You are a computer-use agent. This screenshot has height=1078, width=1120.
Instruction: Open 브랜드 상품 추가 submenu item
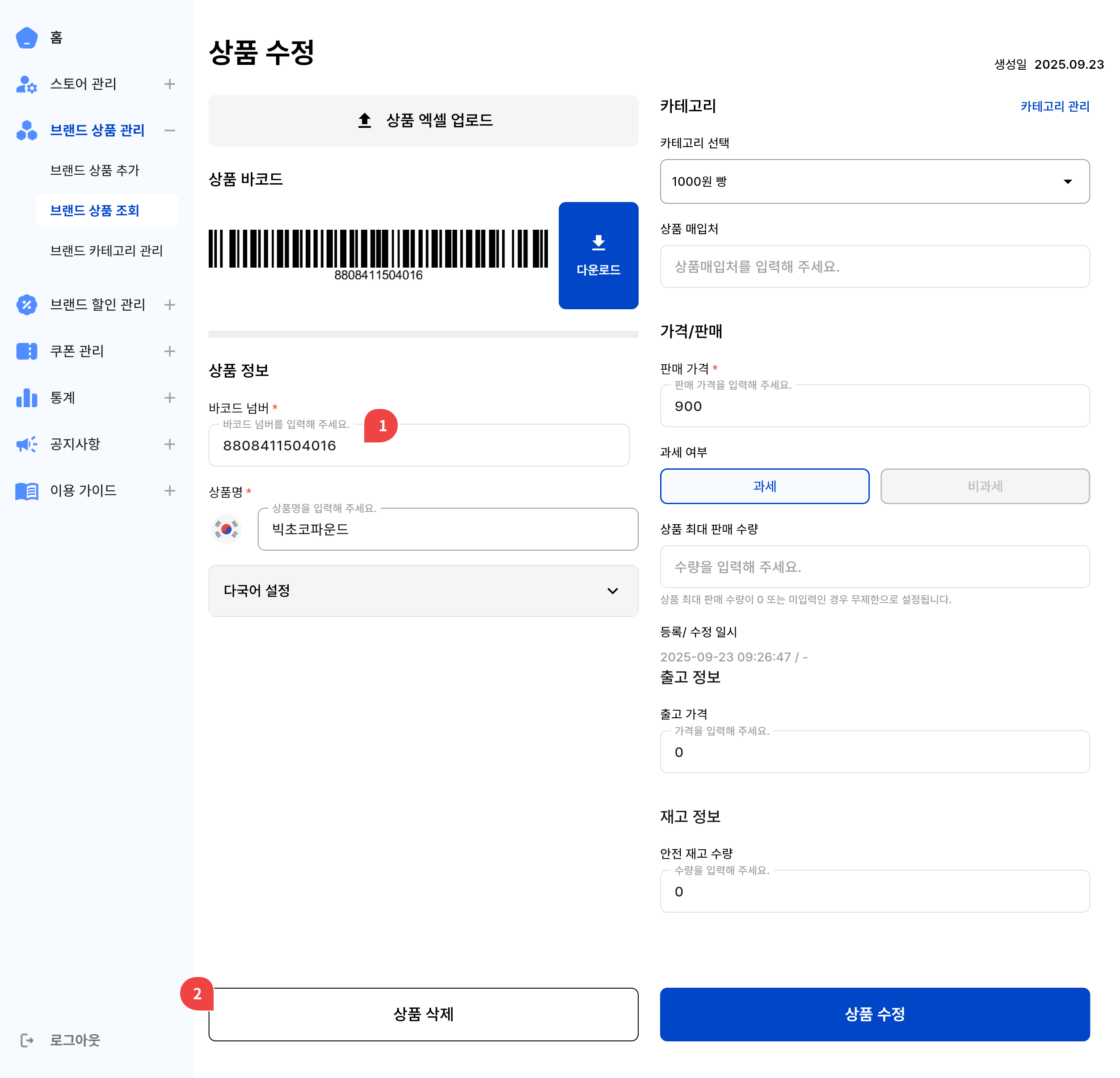coord(95,170)
